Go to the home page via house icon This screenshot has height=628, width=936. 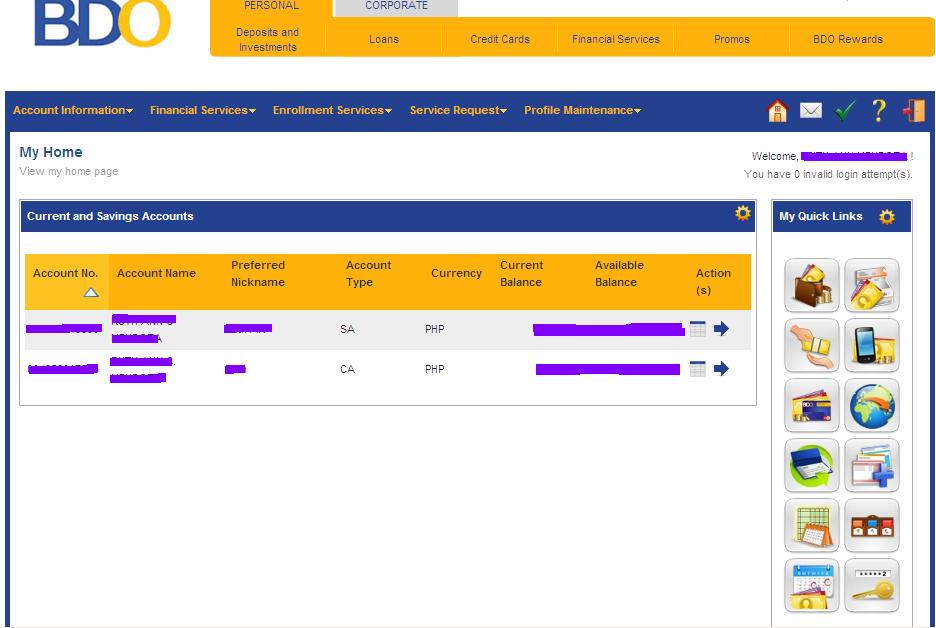(x=777, y=110)
